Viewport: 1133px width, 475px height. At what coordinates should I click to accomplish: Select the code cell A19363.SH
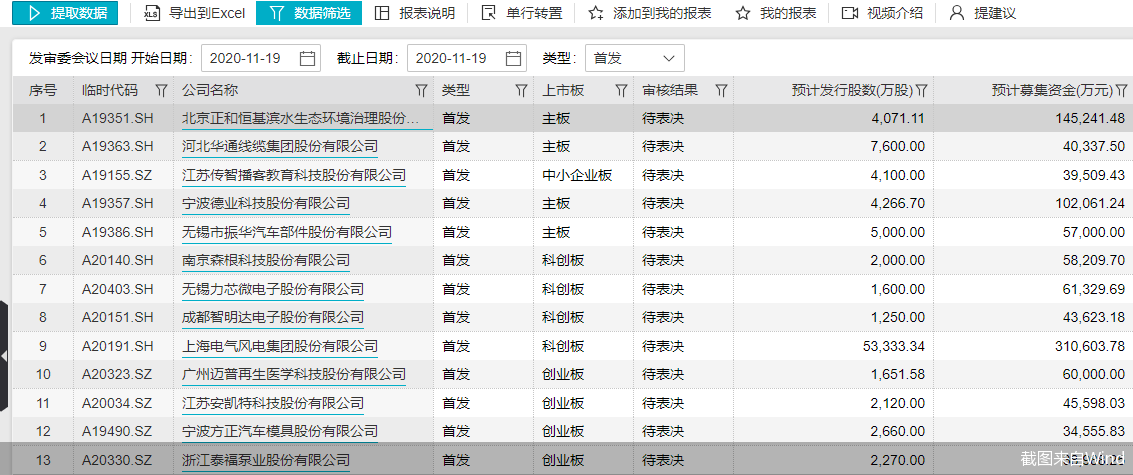118,147
